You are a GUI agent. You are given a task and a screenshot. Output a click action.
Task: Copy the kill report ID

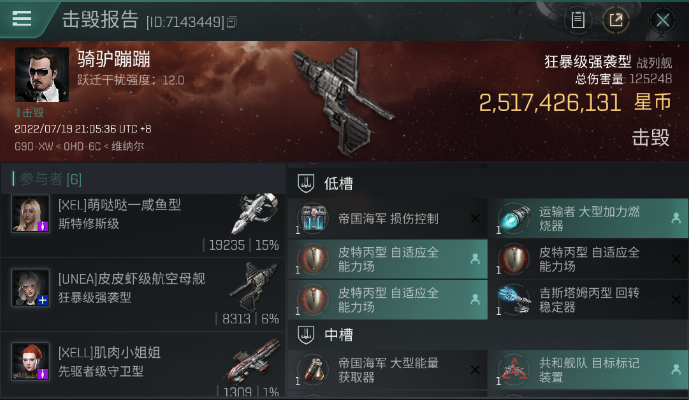point(232,22)
